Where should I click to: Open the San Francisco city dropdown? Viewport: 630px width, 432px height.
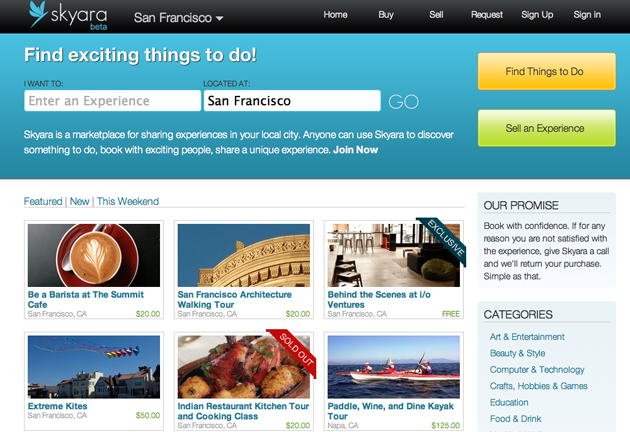click(178, 18)
